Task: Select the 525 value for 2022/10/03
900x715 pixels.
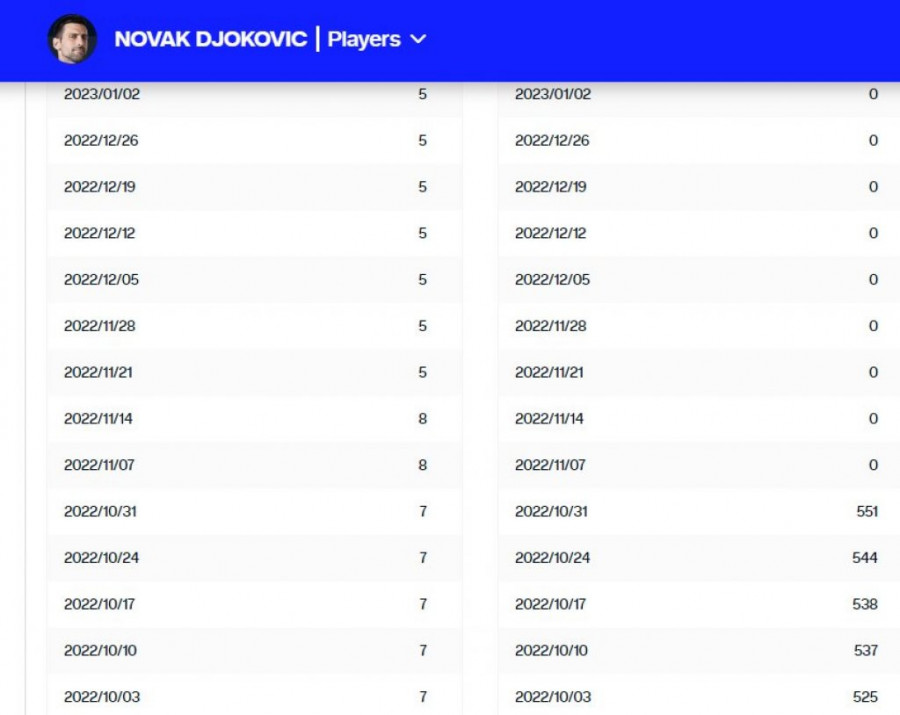Action: (x=864, y=696)
